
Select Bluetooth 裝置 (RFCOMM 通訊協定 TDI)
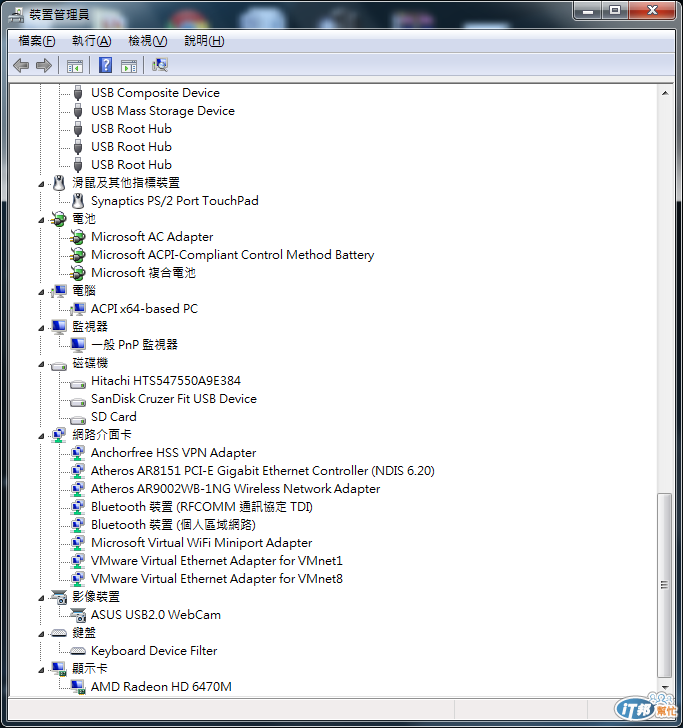pos(202,507)
